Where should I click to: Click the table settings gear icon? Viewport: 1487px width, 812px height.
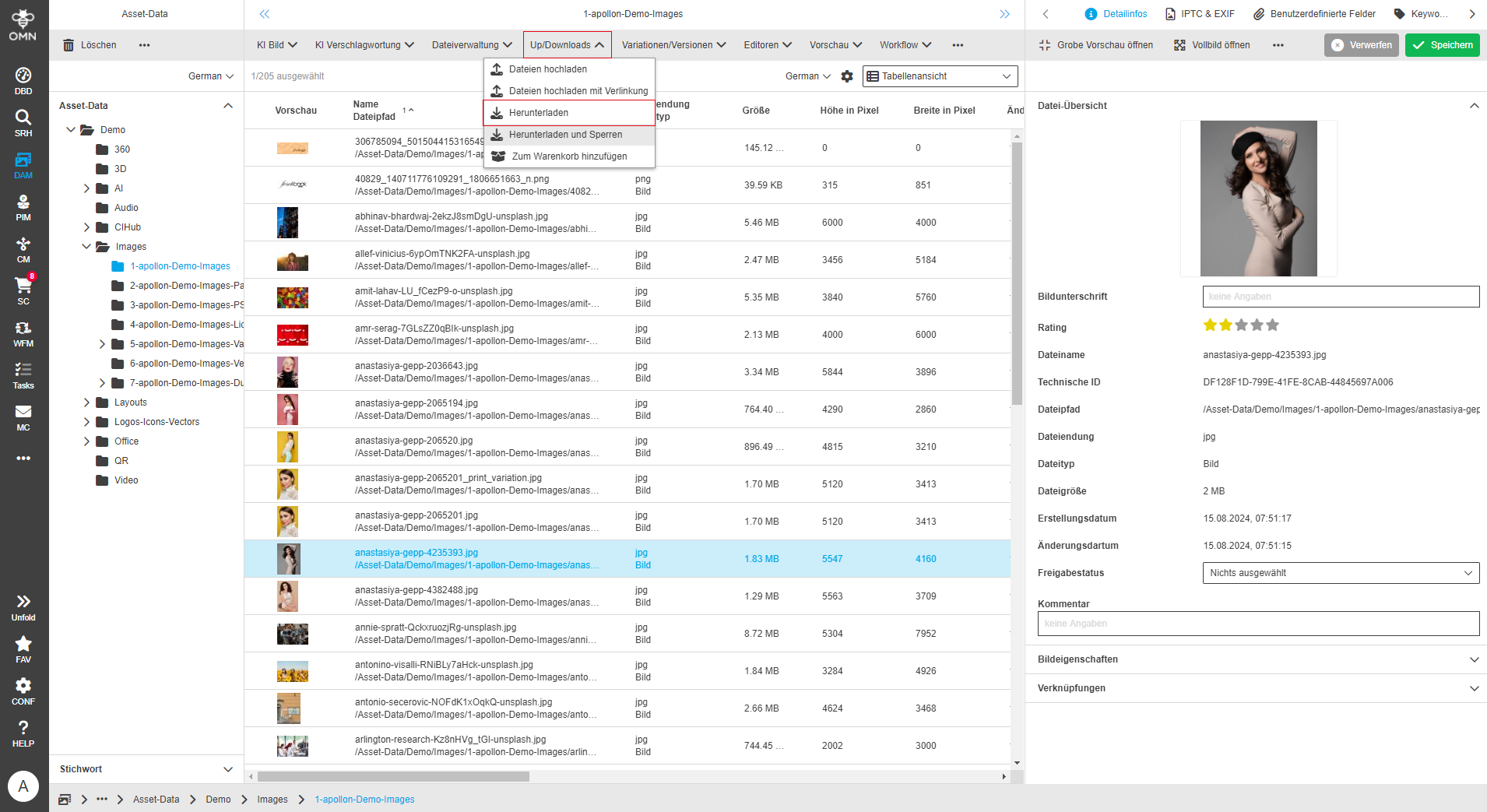click(x=847, y=76)
